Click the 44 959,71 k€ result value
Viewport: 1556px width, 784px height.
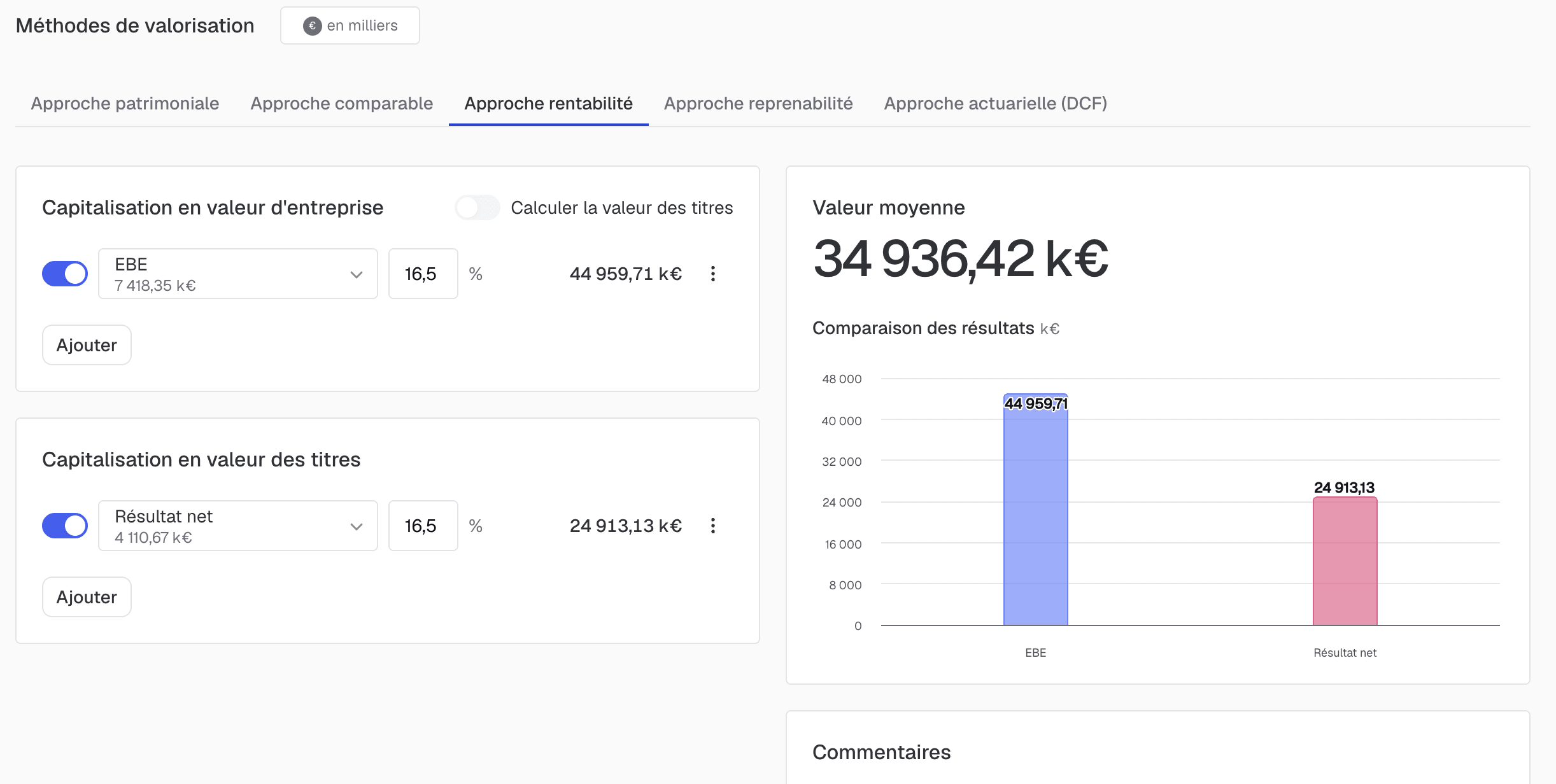tap(626, 274)
